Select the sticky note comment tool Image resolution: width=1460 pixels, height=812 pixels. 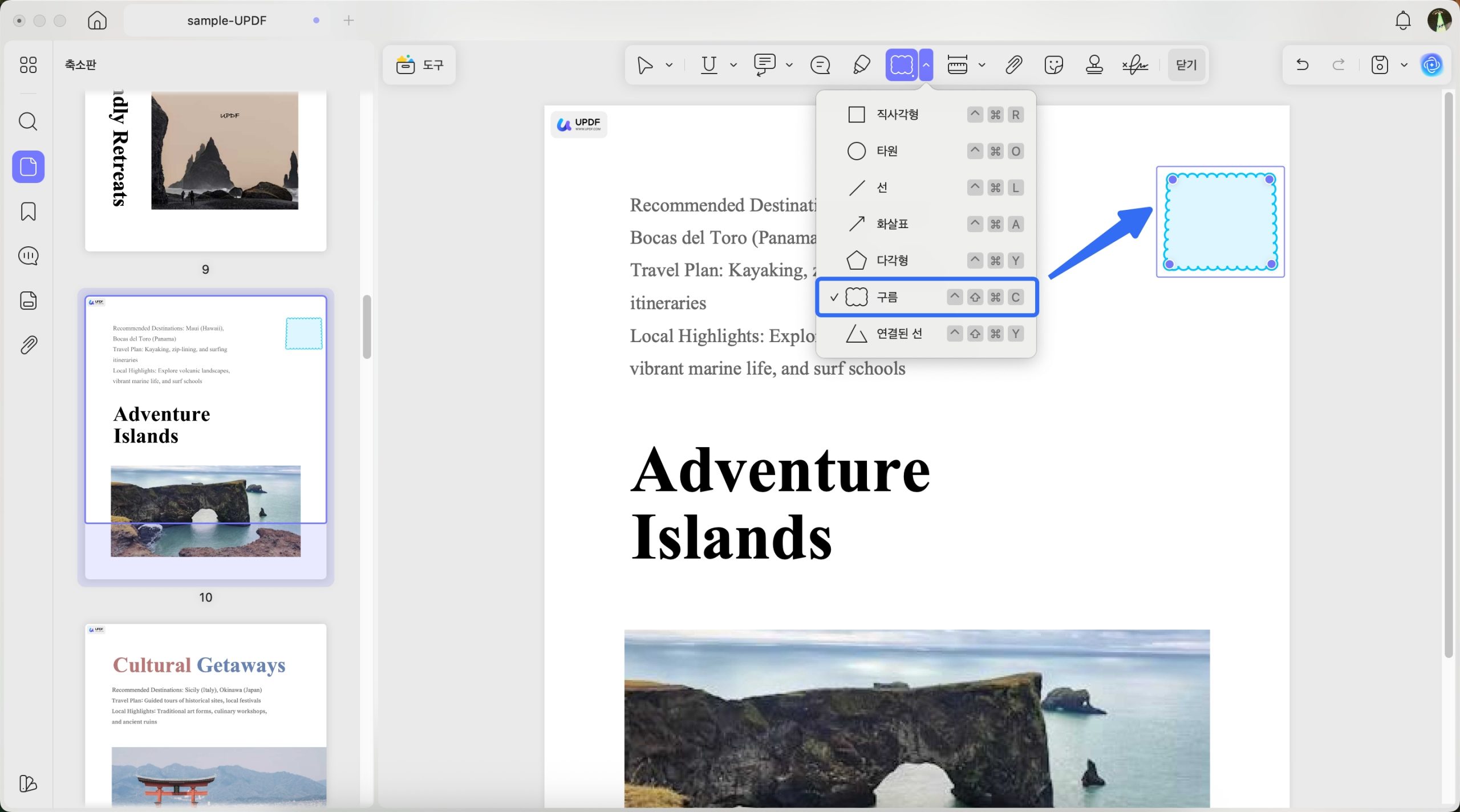pyautogui.click(x=820, y=65)
